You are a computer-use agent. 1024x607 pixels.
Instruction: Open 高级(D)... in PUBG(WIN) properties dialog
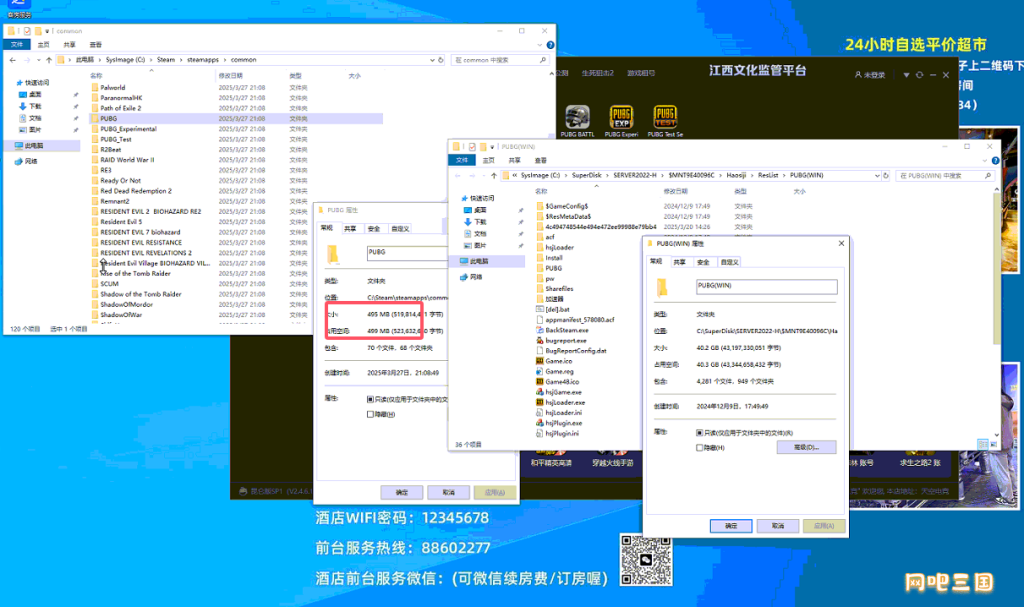(x=807, y=448)
